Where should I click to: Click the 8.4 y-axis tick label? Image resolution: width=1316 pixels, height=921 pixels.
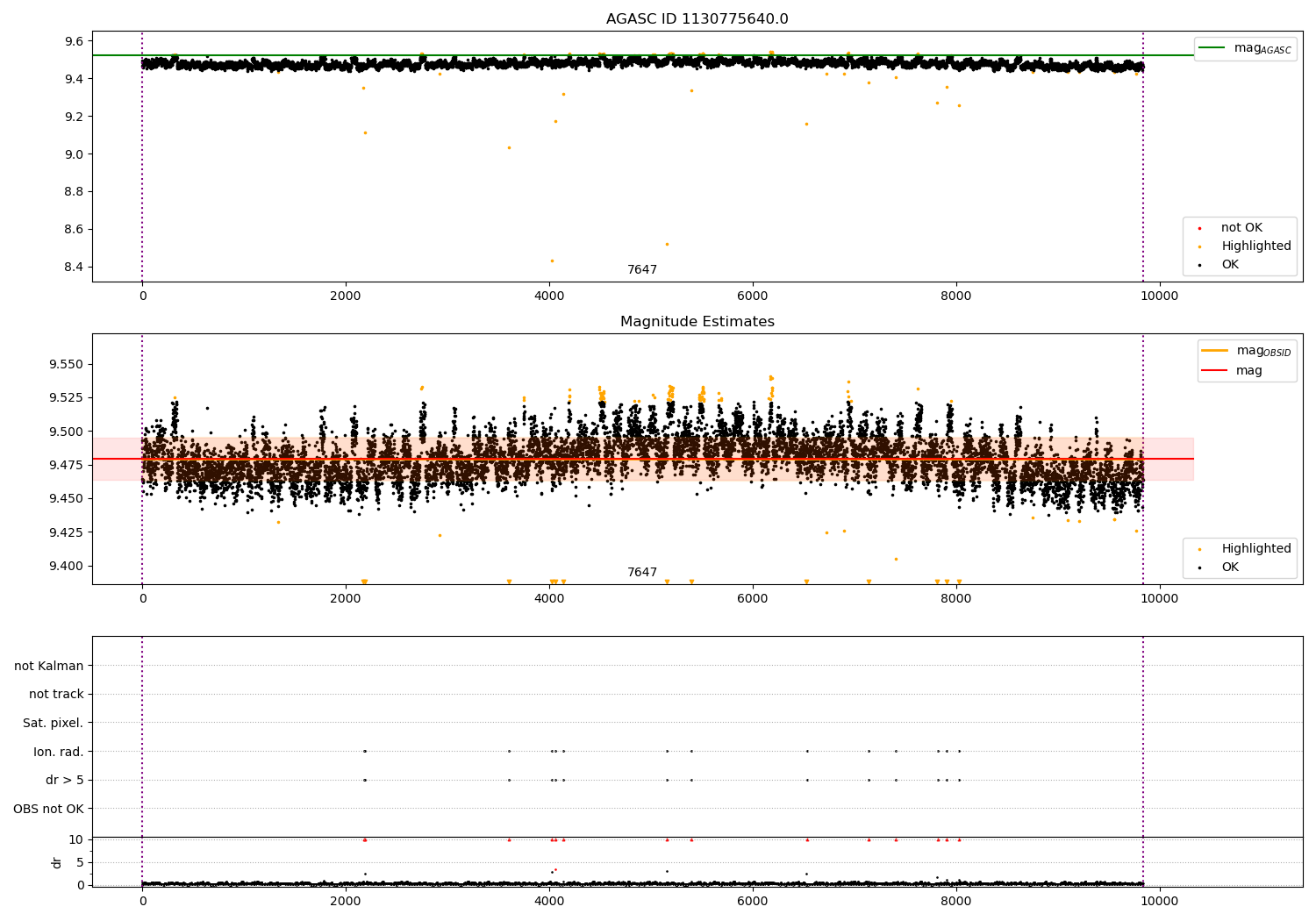point(75,267)
